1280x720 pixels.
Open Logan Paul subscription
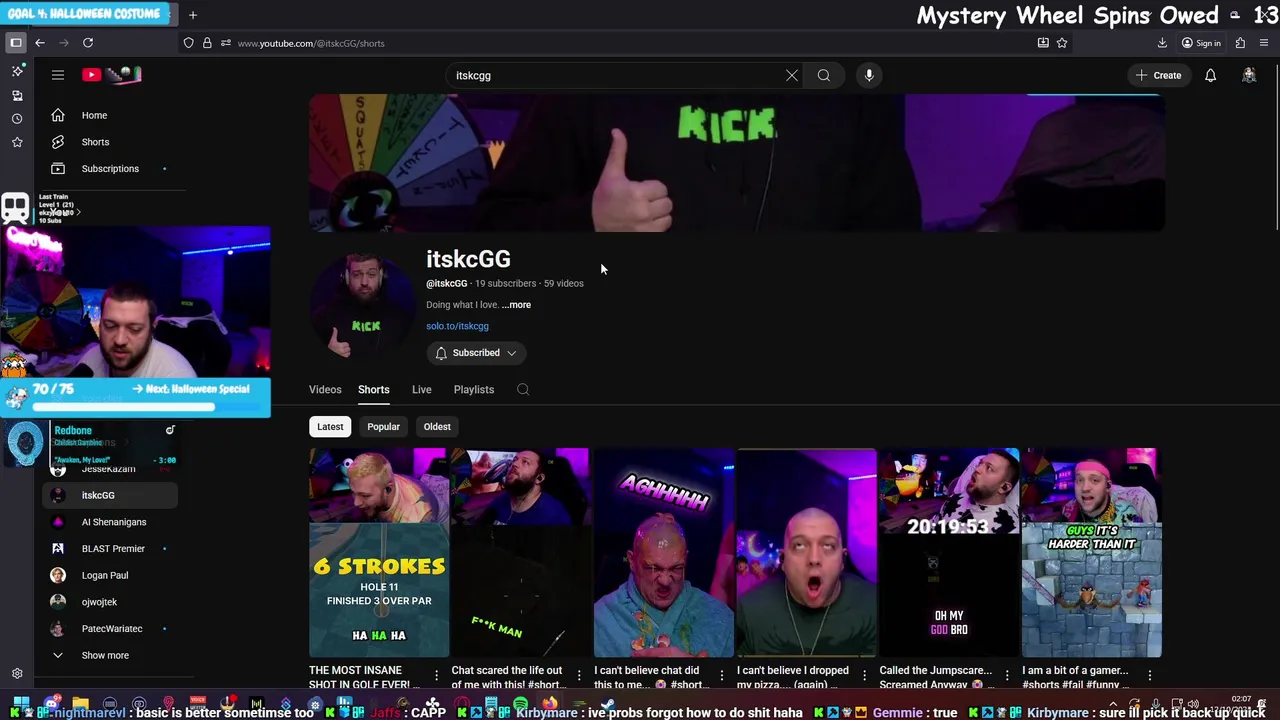(110, 576)
